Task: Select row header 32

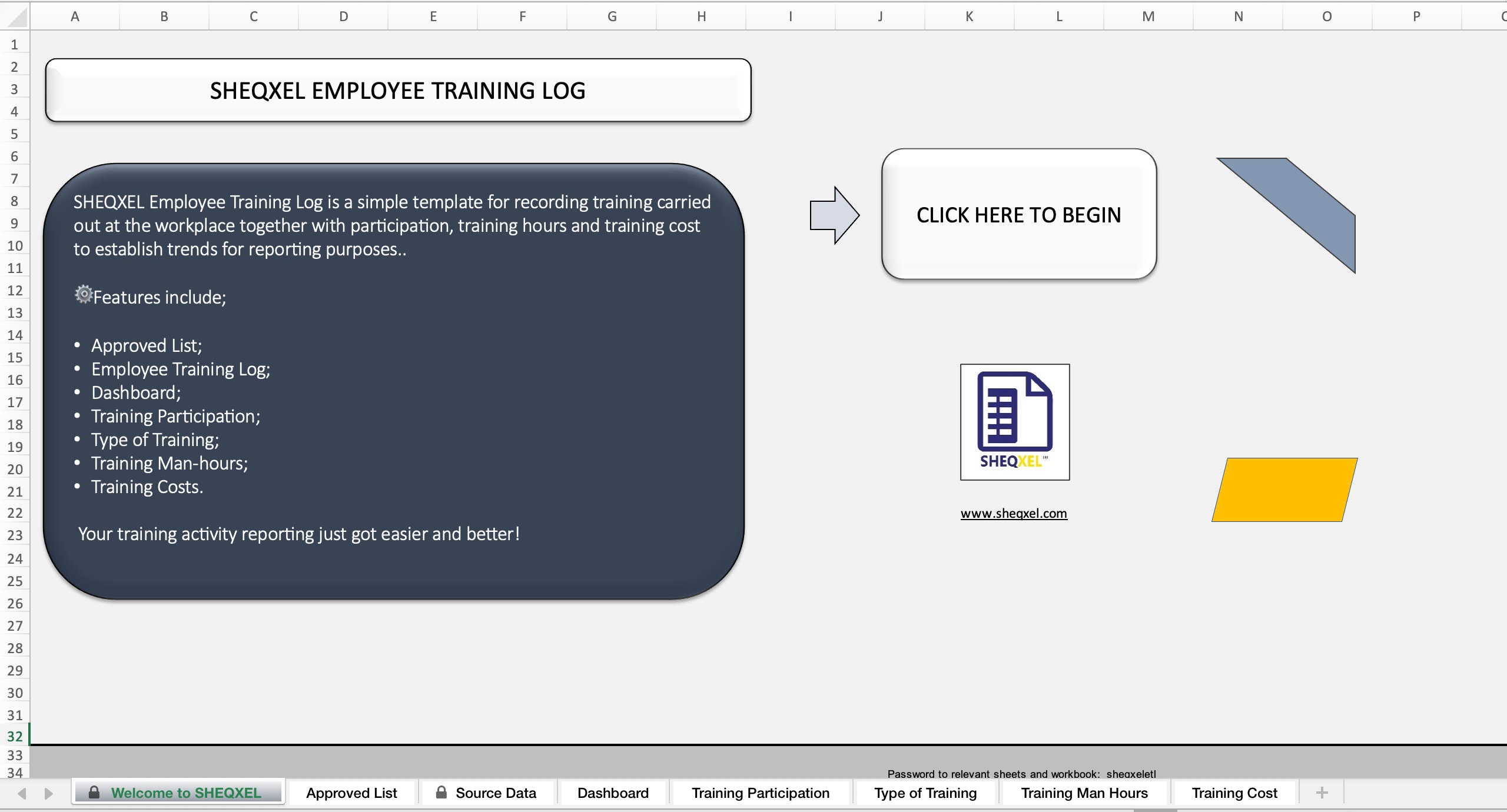Action: 15,736
